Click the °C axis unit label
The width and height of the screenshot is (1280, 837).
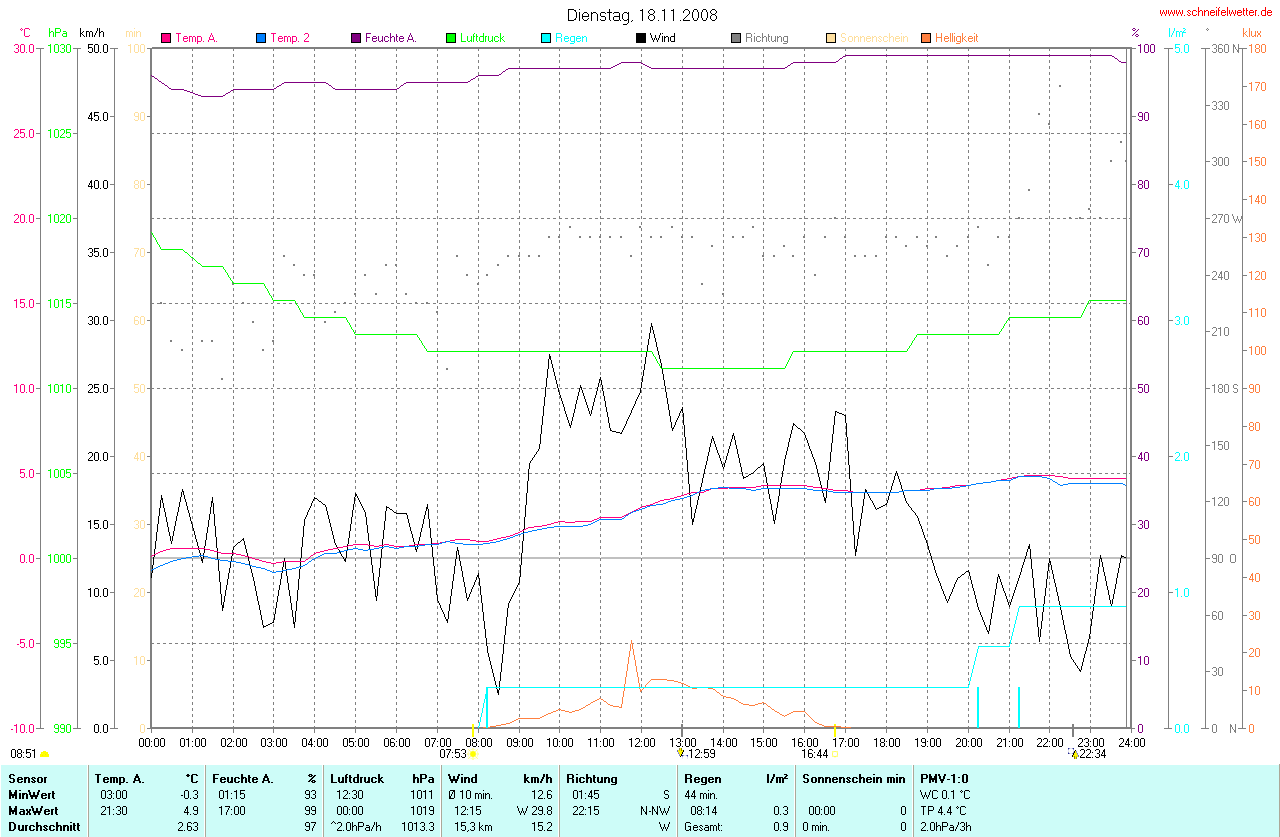pyautogui.click(x=25, y=33)
